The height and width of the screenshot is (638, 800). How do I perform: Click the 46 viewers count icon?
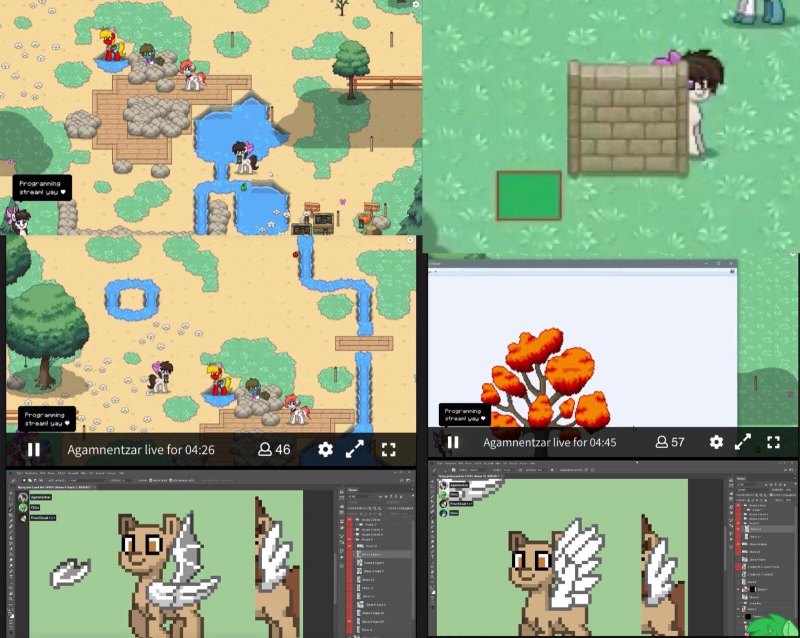(265, 450)
